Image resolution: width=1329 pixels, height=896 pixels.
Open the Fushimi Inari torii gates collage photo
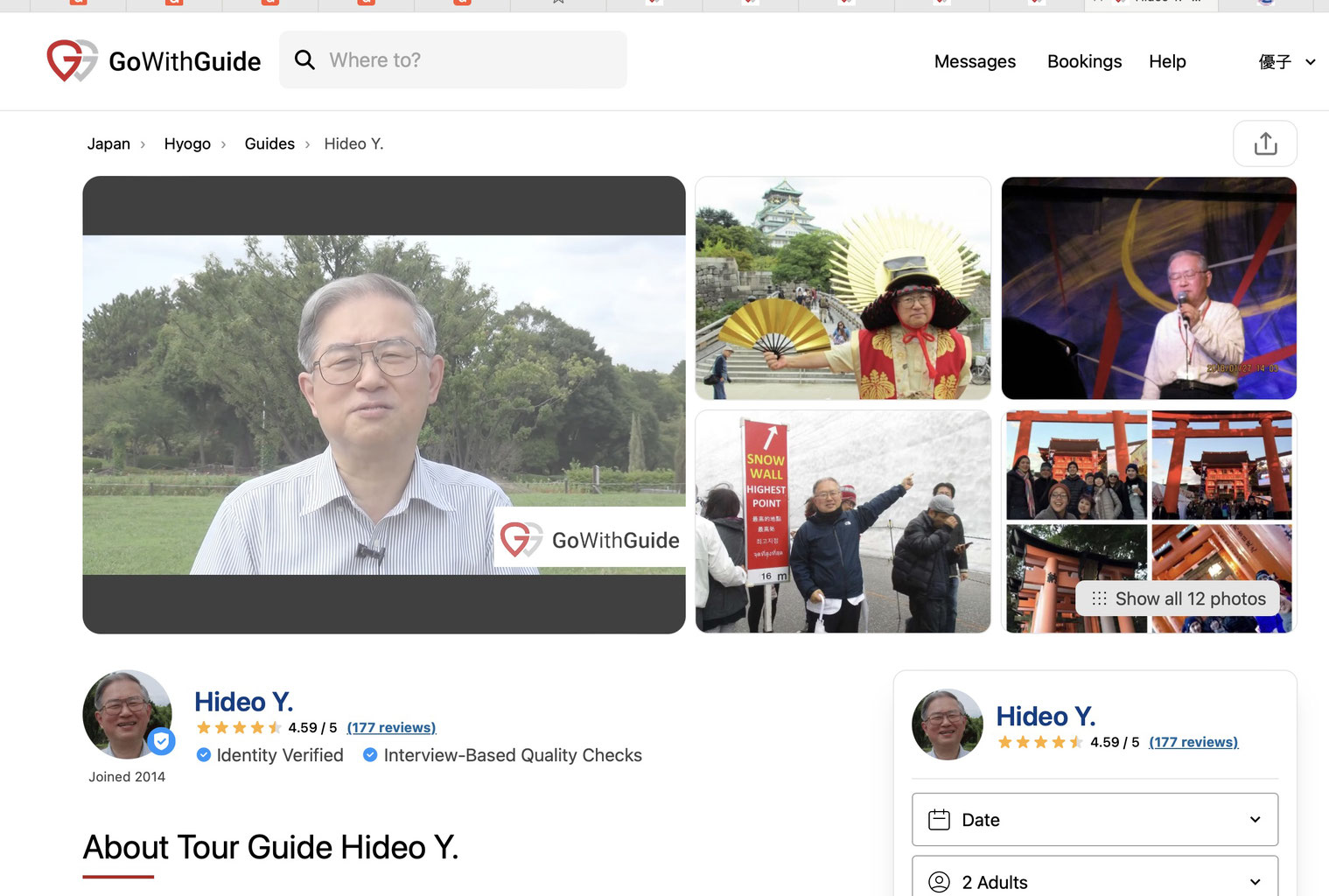1149,521
